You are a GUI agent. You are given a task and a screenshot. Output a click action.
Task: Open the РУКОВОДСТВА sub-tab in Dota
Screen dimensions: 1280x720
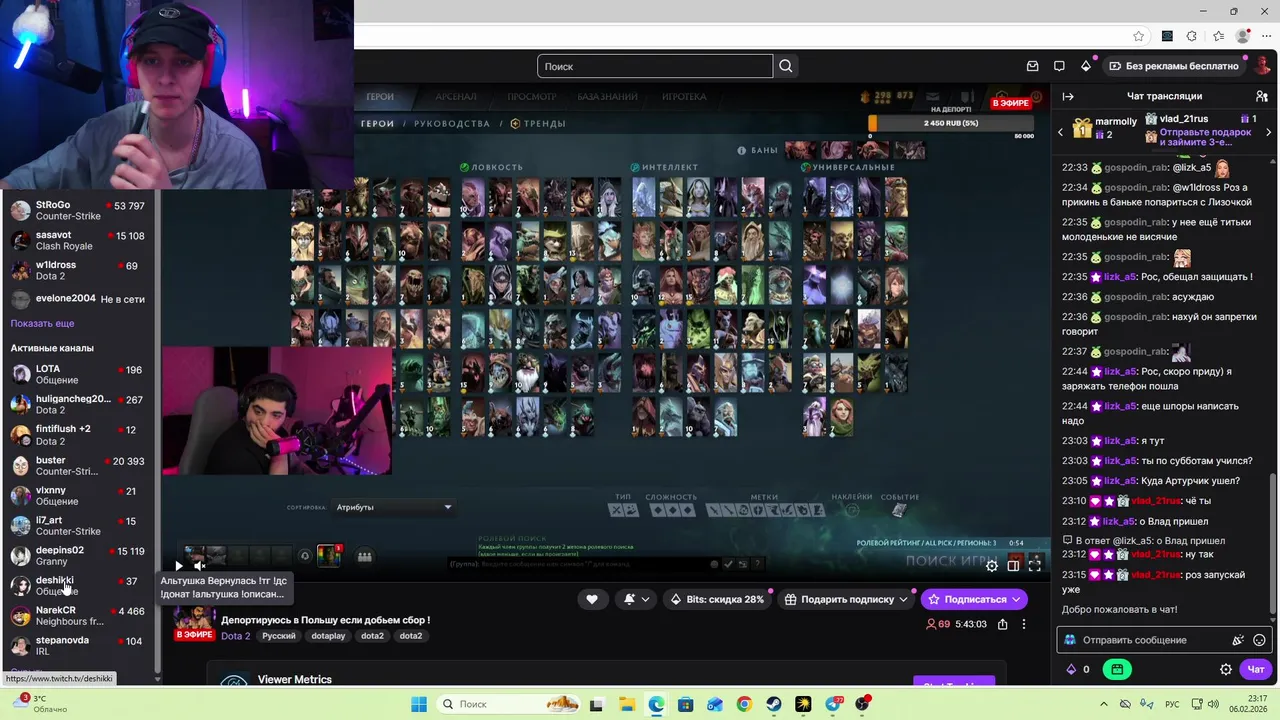pyautogui.click(x=452, y=124)
